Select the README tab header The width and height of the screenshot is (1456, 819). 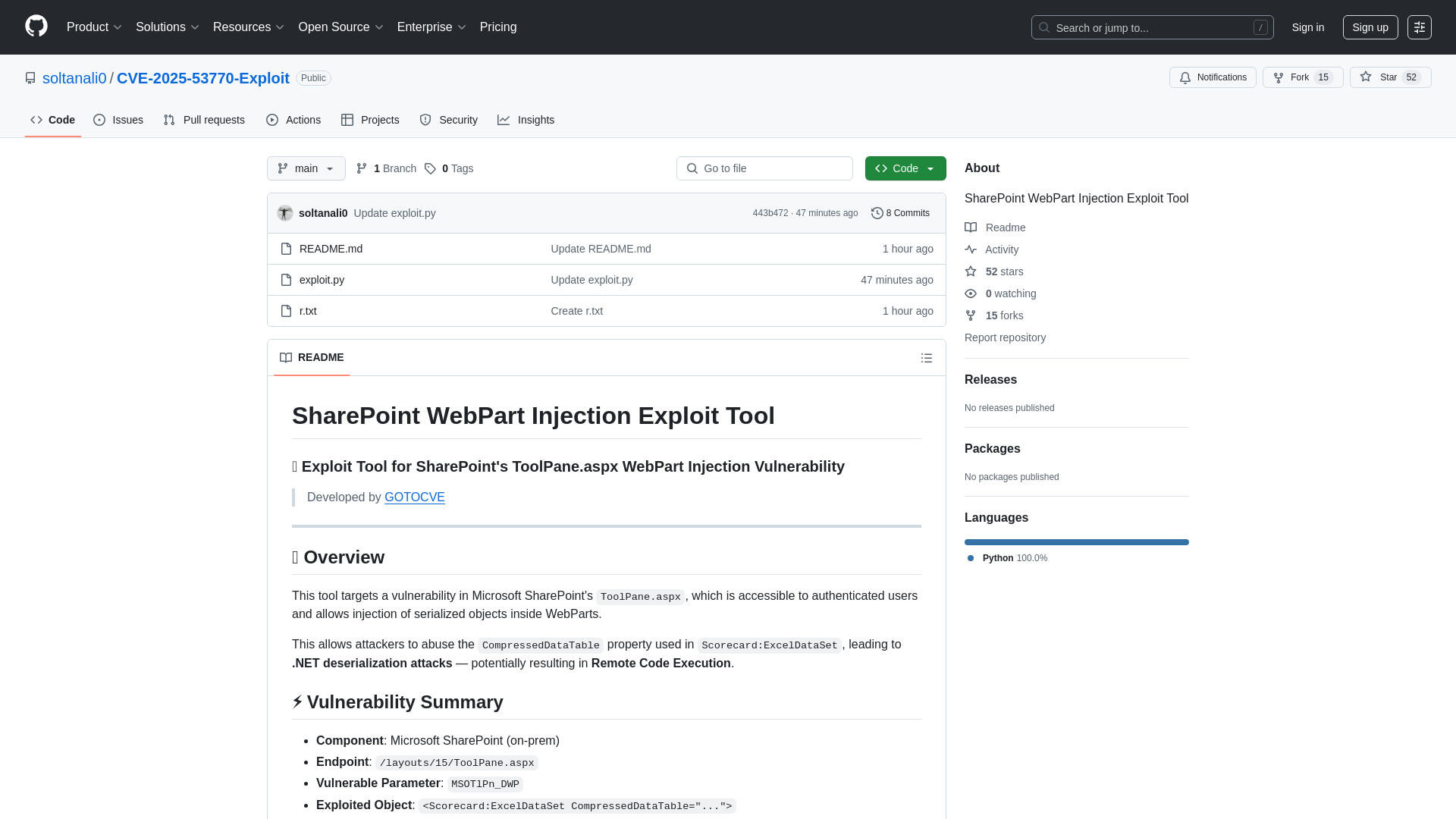coord(312,357)
